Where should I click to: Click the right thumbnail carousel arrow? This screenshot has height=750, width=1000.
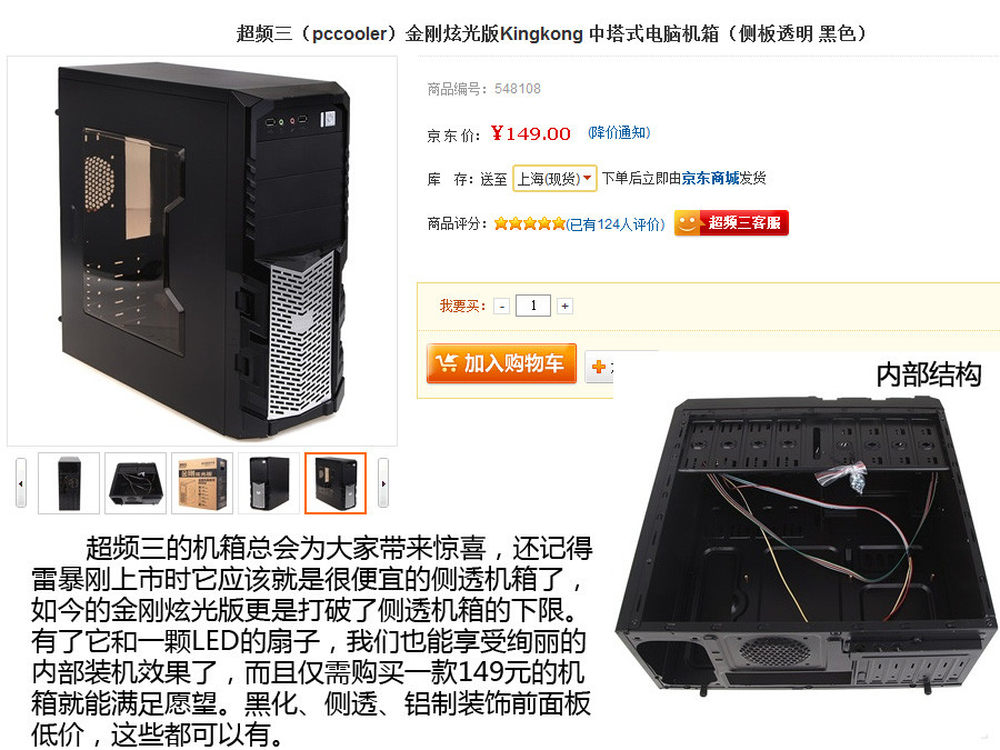pos(383,483)
